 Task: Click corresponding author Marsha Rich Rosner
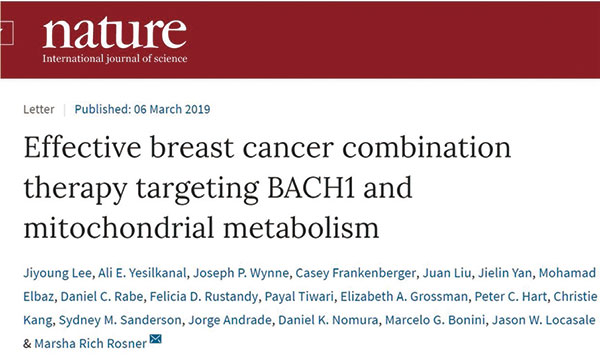[x=90, y=343]
